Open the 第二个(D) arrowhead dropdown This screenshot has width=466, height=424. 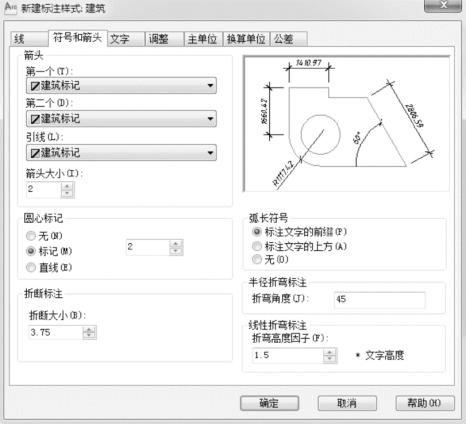pos(121,119)
